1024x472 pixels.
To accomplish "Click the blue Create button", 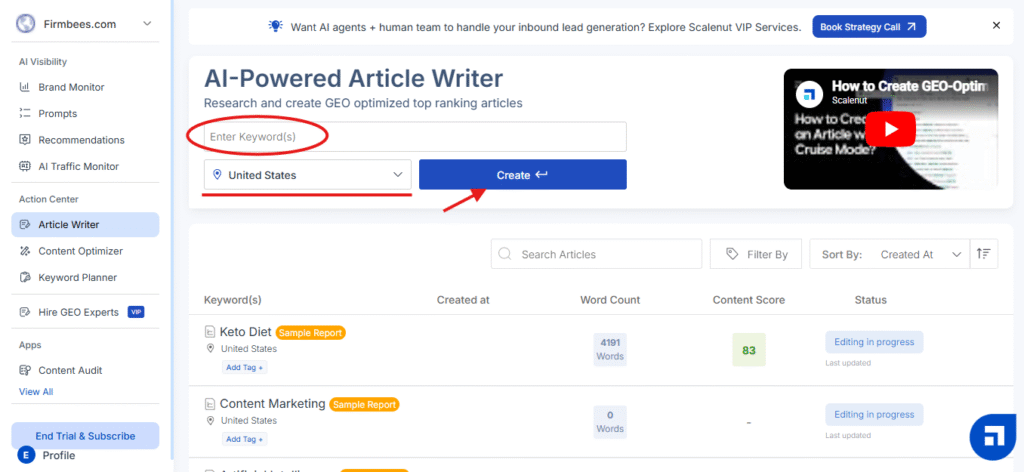I will tap(522, 175).
